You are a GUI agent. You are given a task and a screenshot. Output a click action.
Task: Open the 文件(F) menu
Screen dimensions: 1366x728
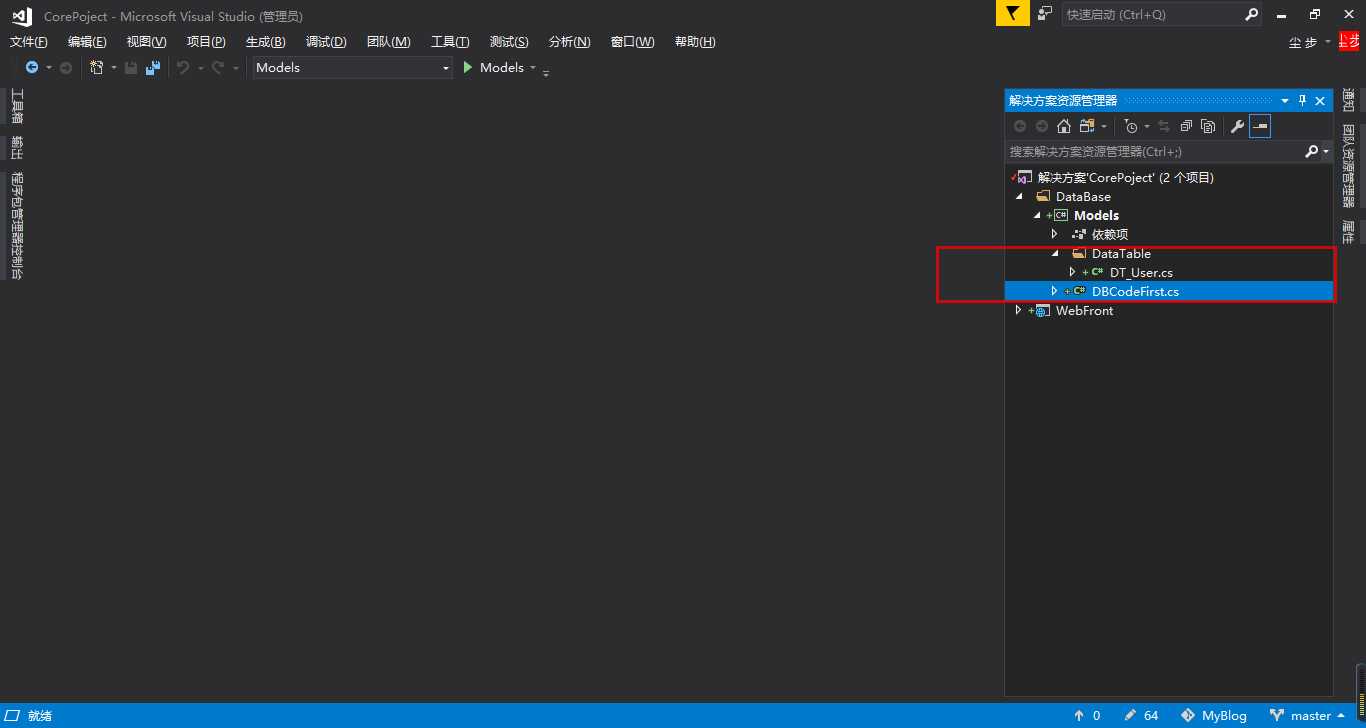pos(28,42)
